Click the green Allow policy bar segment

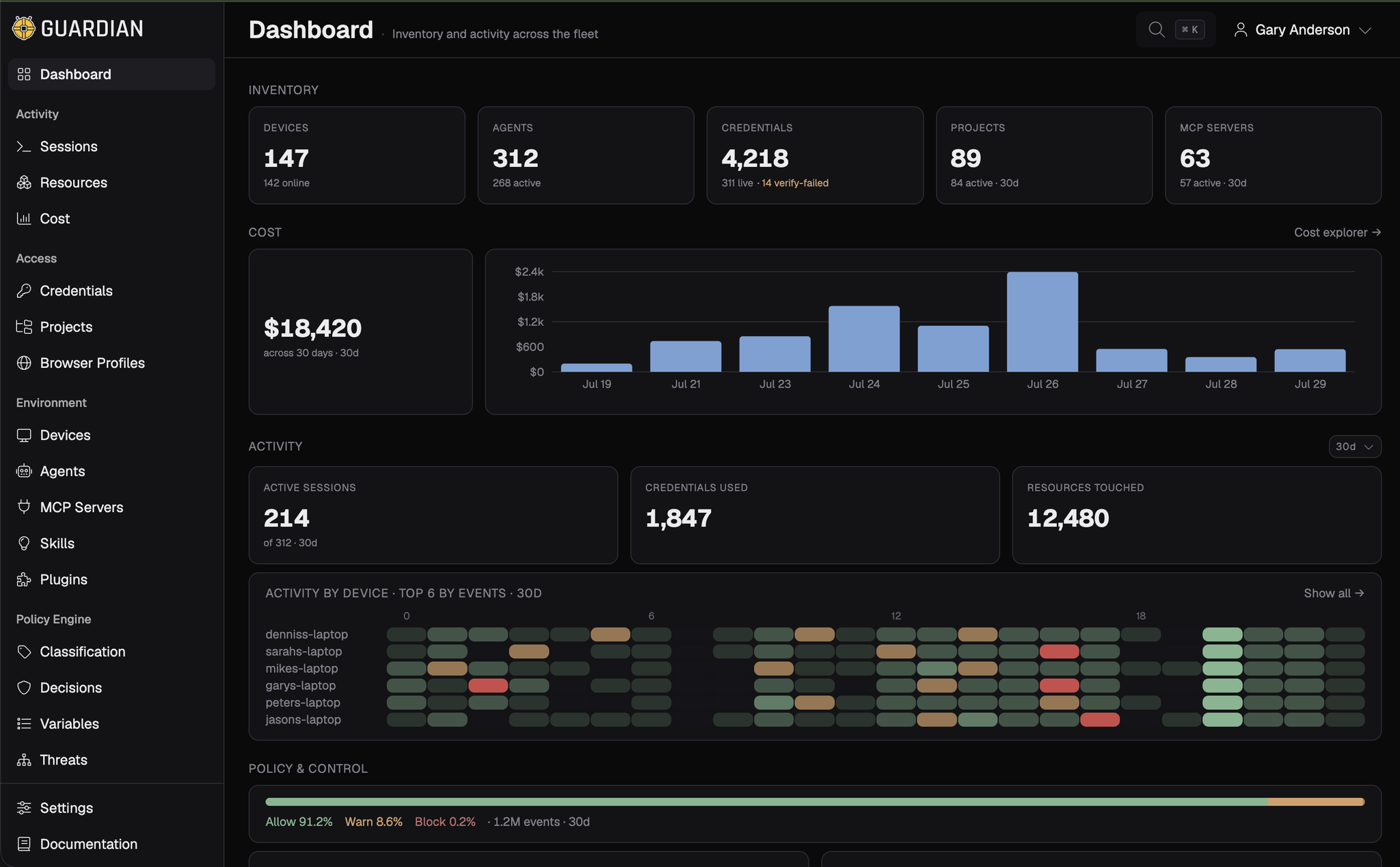766,802
